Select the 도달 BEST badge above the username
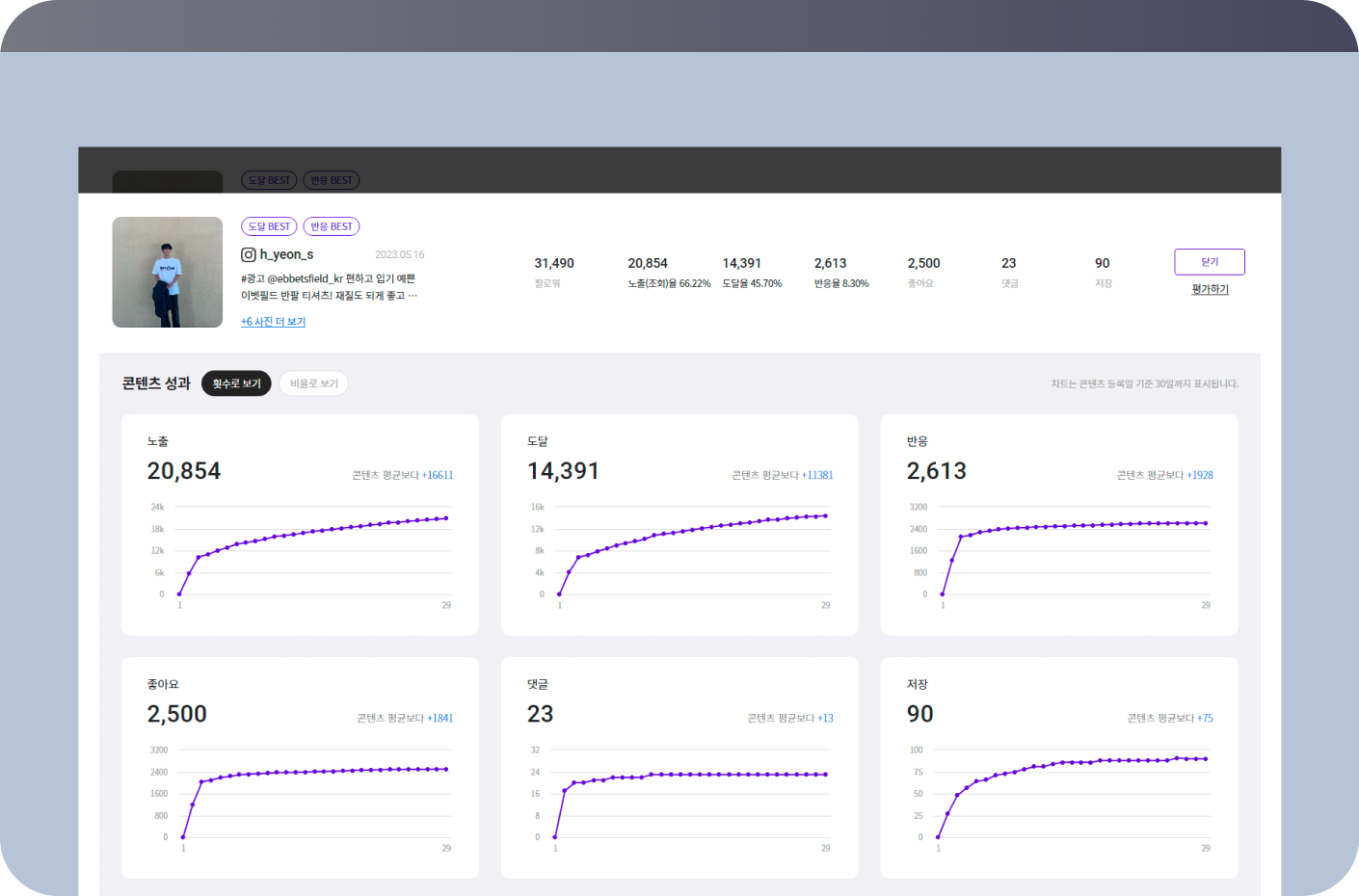 pyautogui.click(x=269, y=226)
